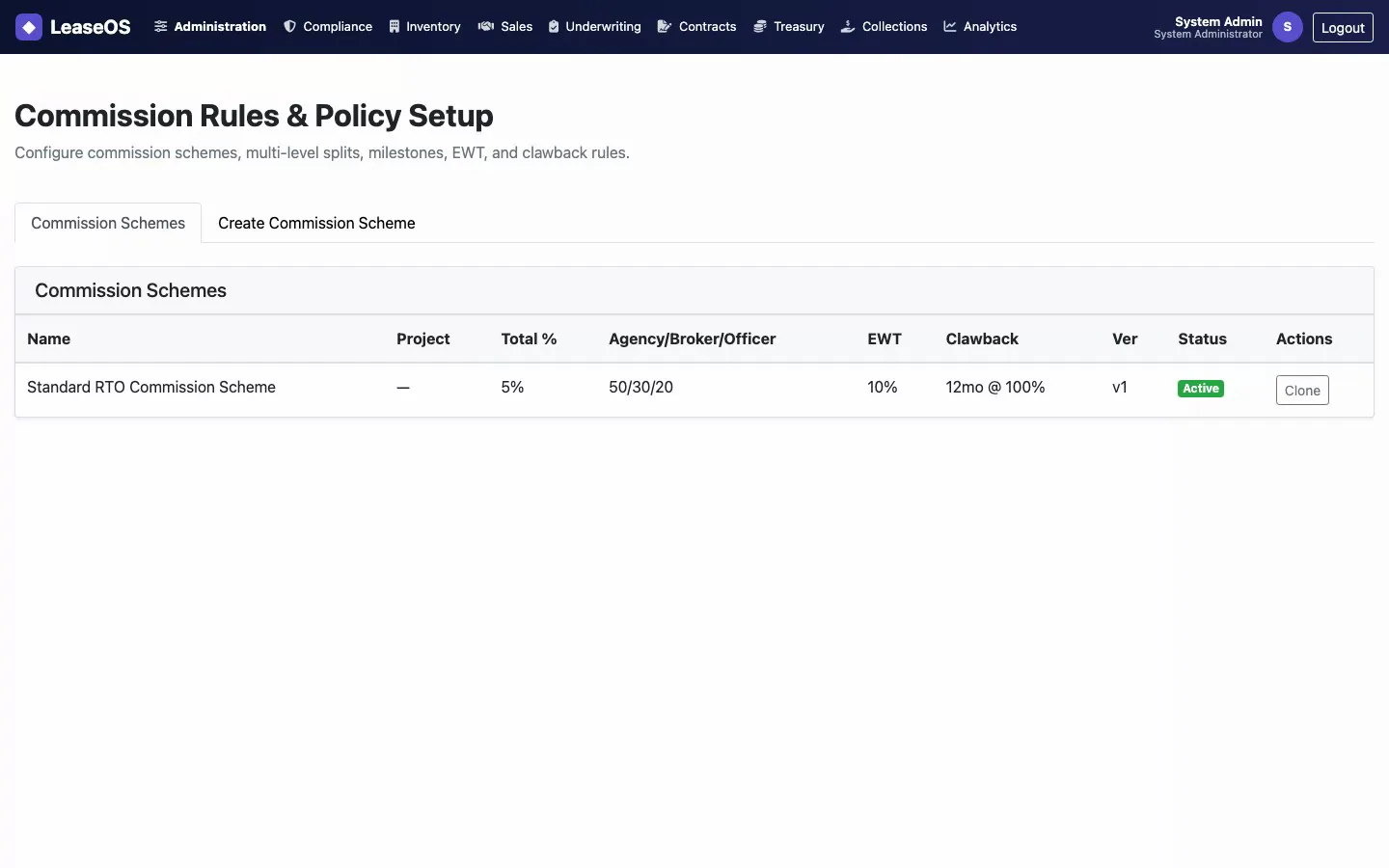Click the Status column header

[x=1202, y=339]
